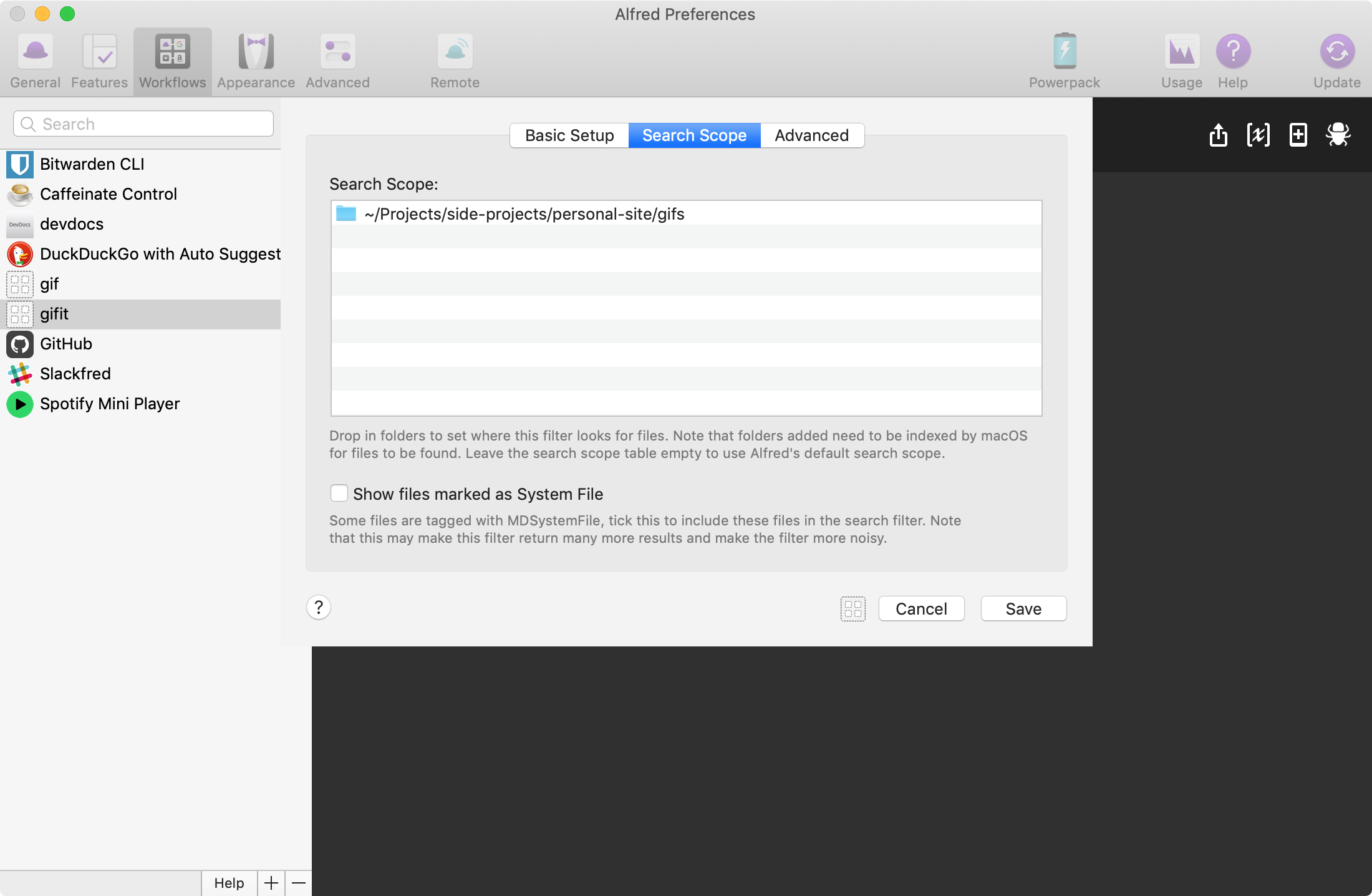
Task: Enable Show files marked as System File
Action: pos(339,494)
